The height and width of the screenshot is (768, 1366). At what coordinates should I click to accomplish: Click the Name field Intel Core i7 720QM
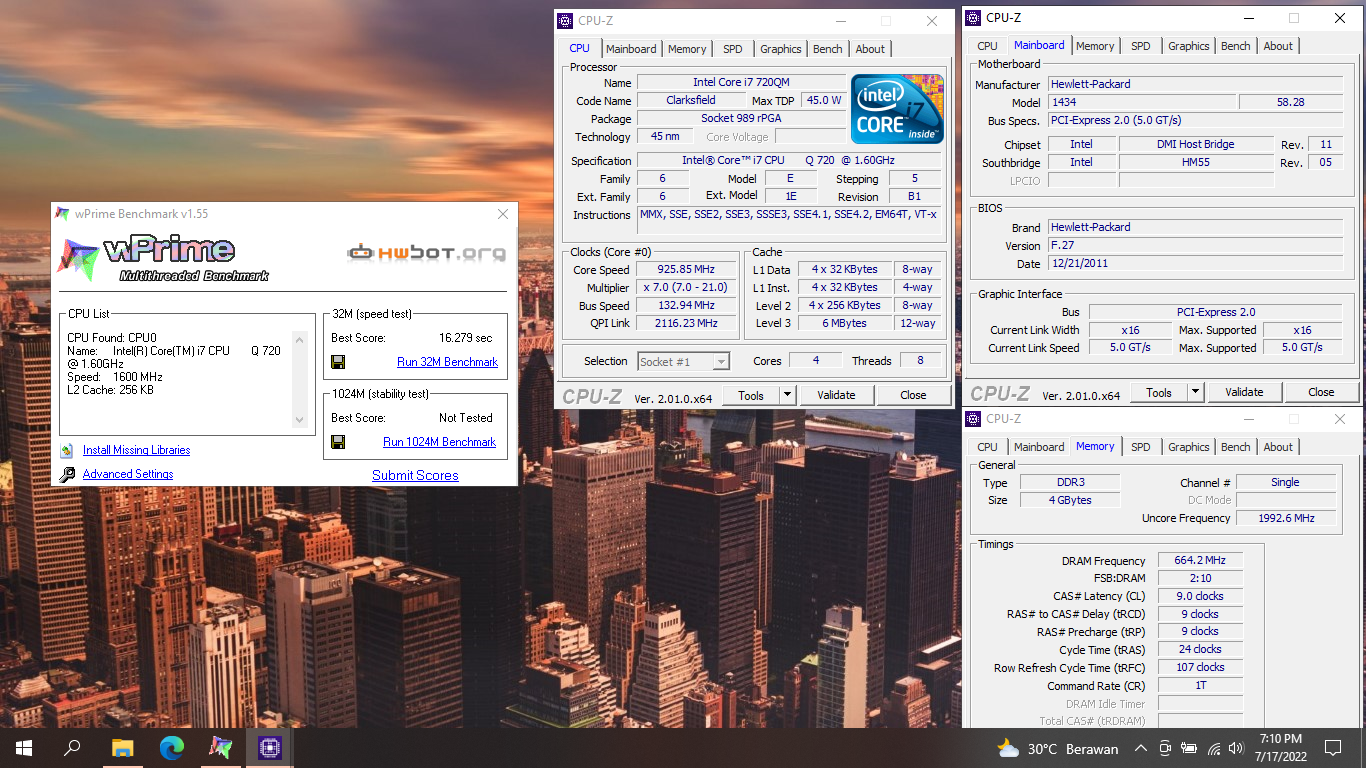click(741, 82)
